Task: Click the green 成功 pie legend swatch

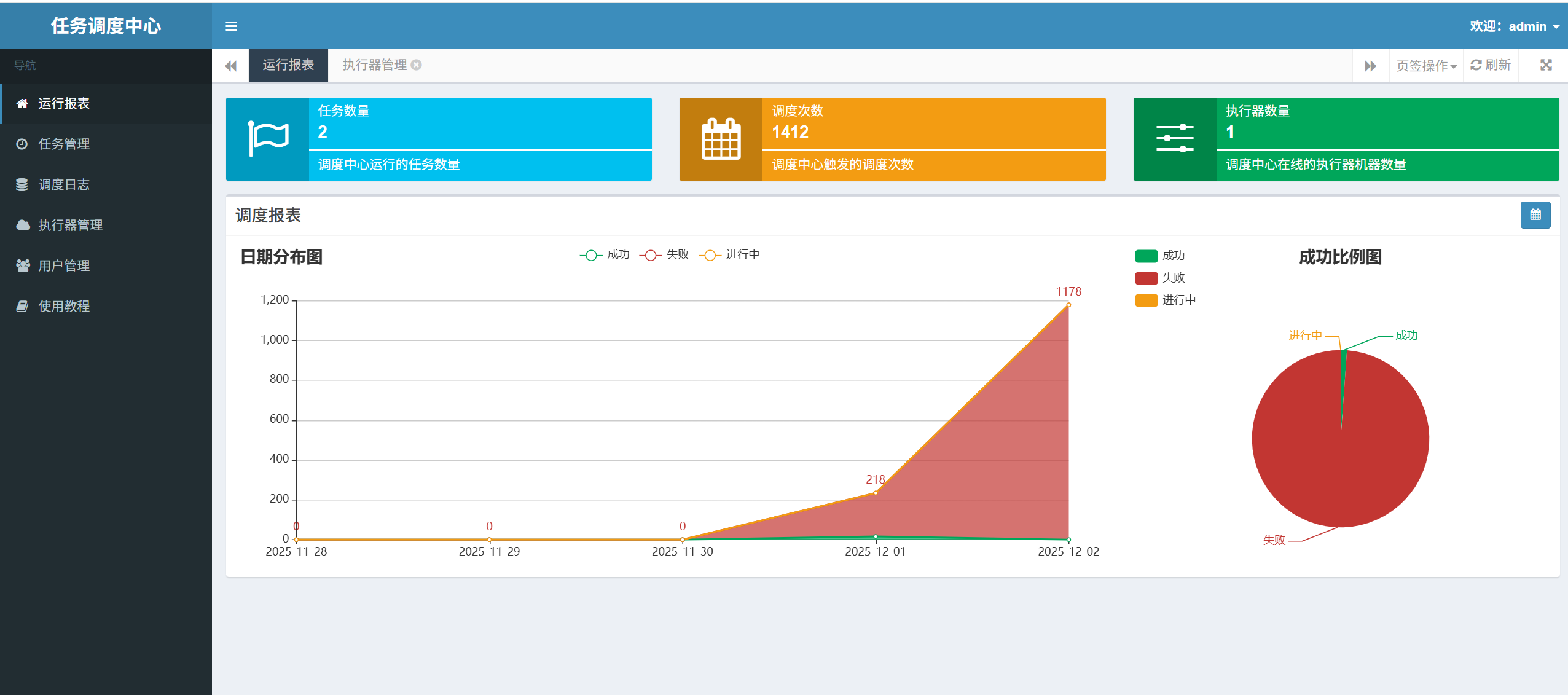Action: click(x=1147, y=256)
